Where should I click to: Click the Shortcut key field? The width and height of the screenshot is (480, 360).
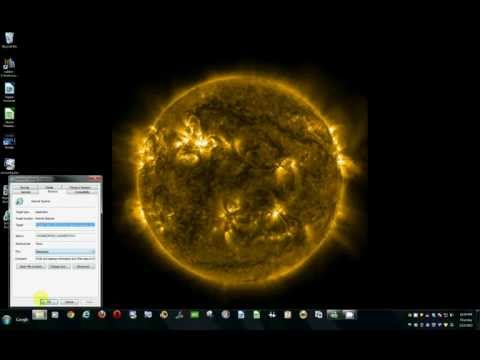click(65, 244)
